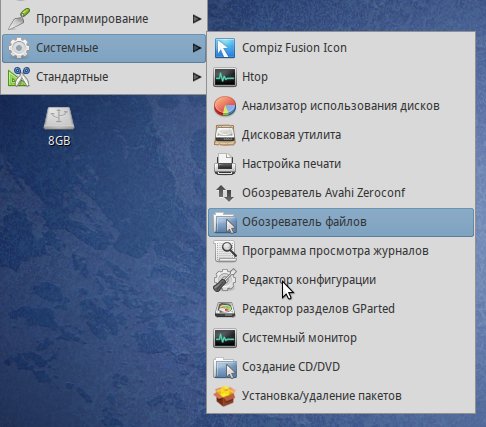
Task: Select the Стандартные category
Action: click(104, 77)
